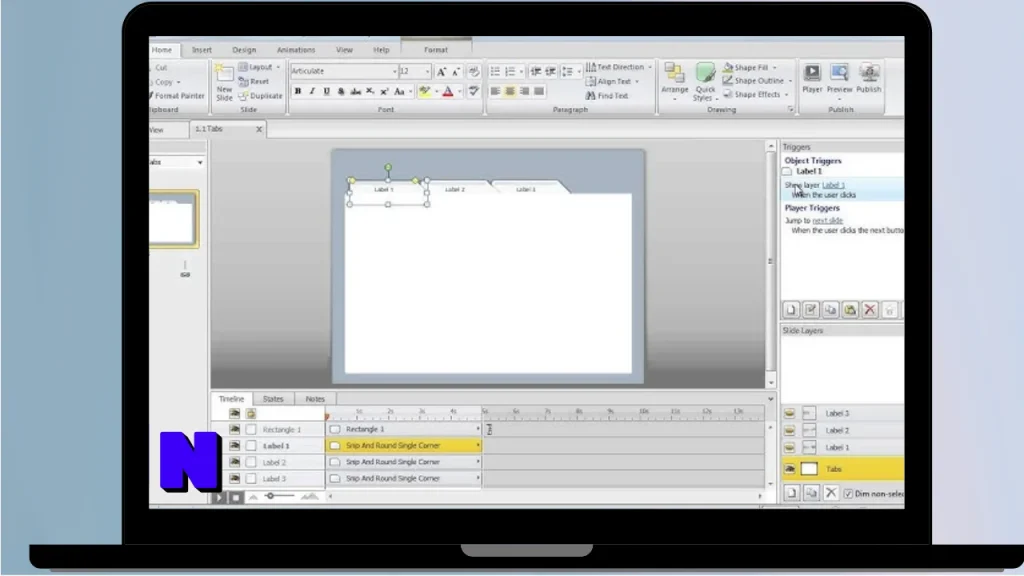Align text to the left
Screen dimensions: 1024x576
click(495, 91)
